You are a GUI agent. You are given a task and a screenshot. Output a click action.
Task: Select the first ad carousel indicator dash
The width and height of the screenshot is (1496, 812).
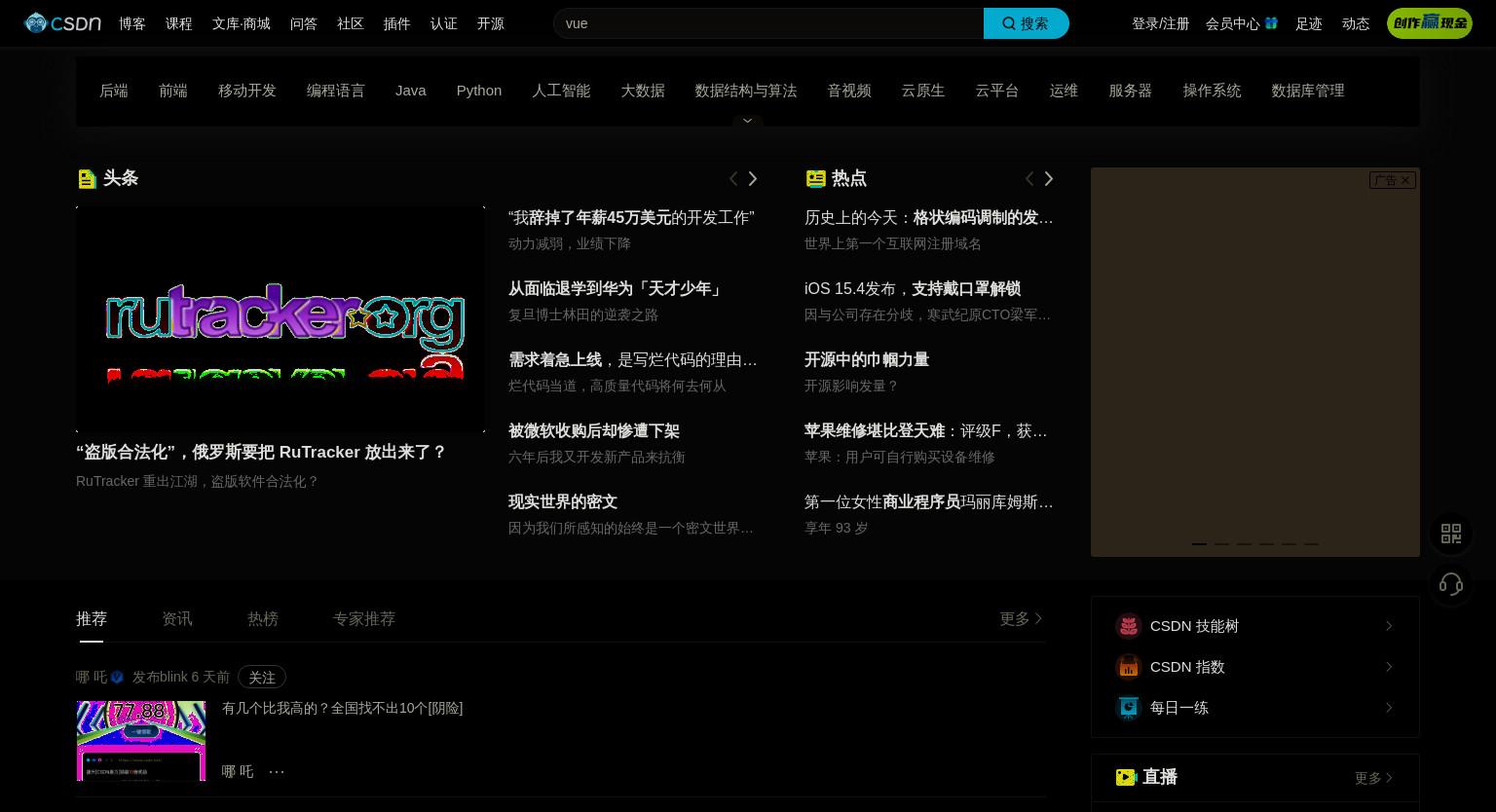(x=1199, y=544)
